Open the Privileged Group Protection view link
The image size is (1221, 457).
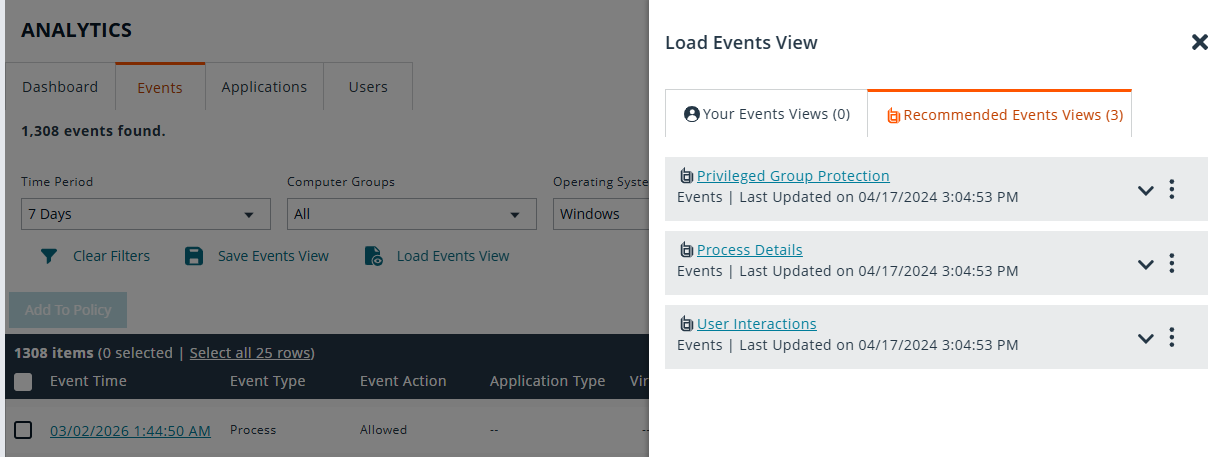793,176
